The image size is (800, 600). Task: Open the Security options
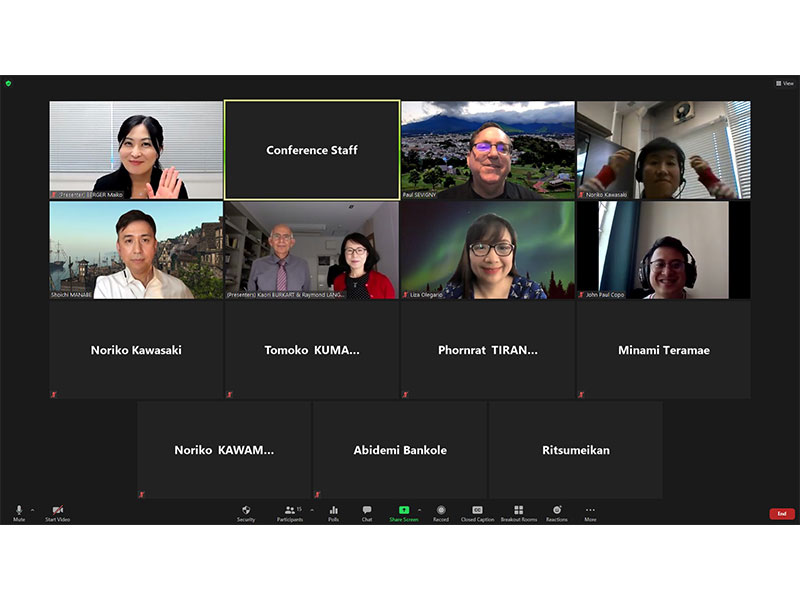click(x=246, y=511)
